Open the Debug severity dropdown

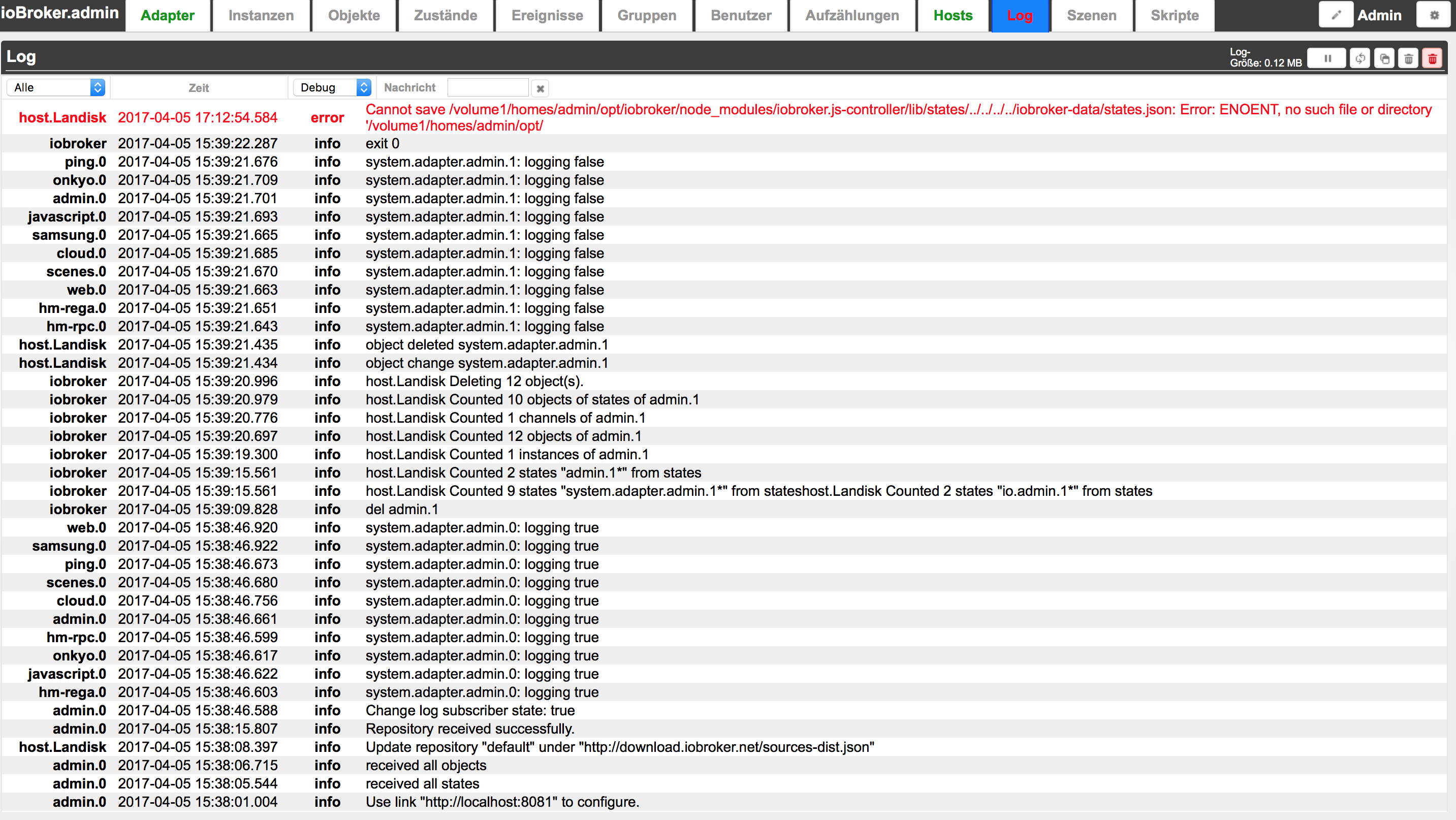tap(332, 87)
